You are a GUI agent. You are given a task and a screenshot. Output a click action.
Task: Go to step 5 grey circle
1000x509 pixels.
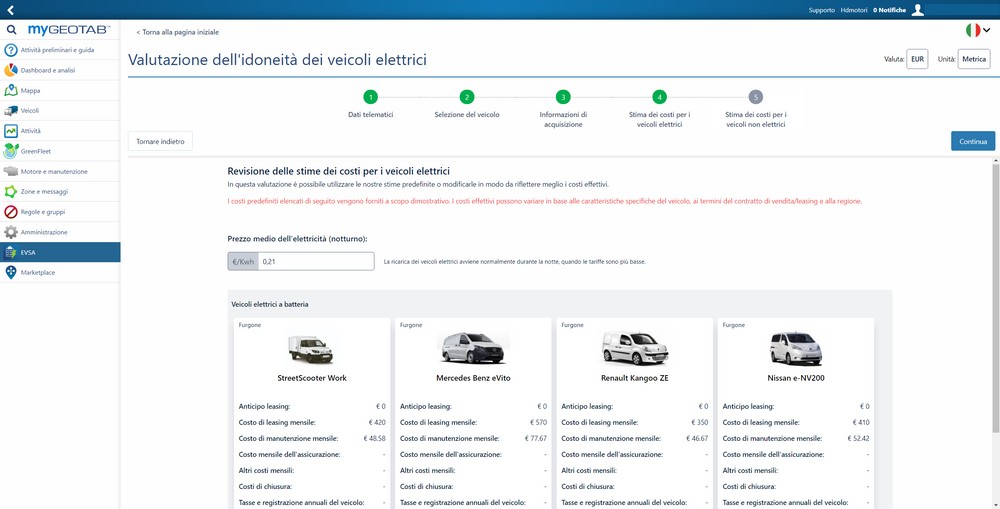[x=756, y=97]
